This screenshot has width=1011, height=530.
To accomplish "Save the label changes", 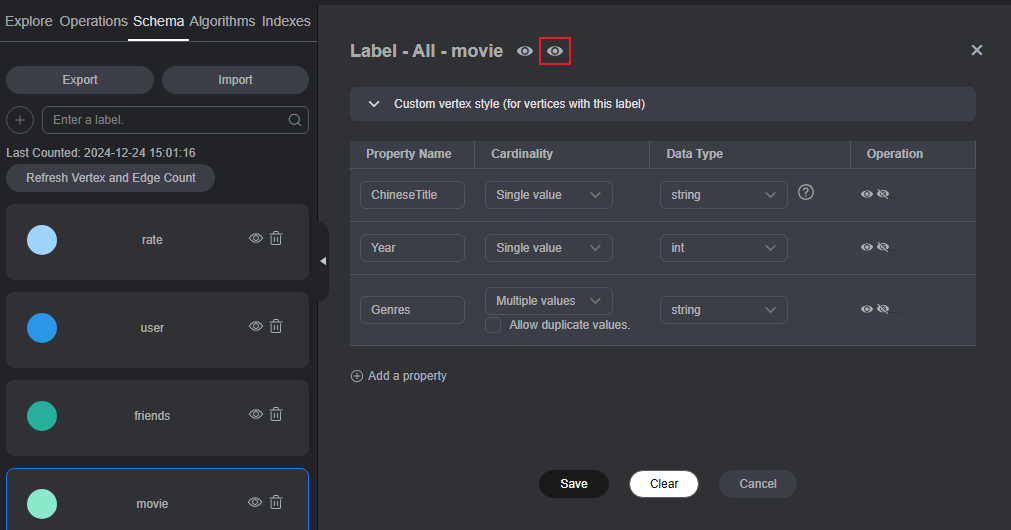I will tap(574, 484).
